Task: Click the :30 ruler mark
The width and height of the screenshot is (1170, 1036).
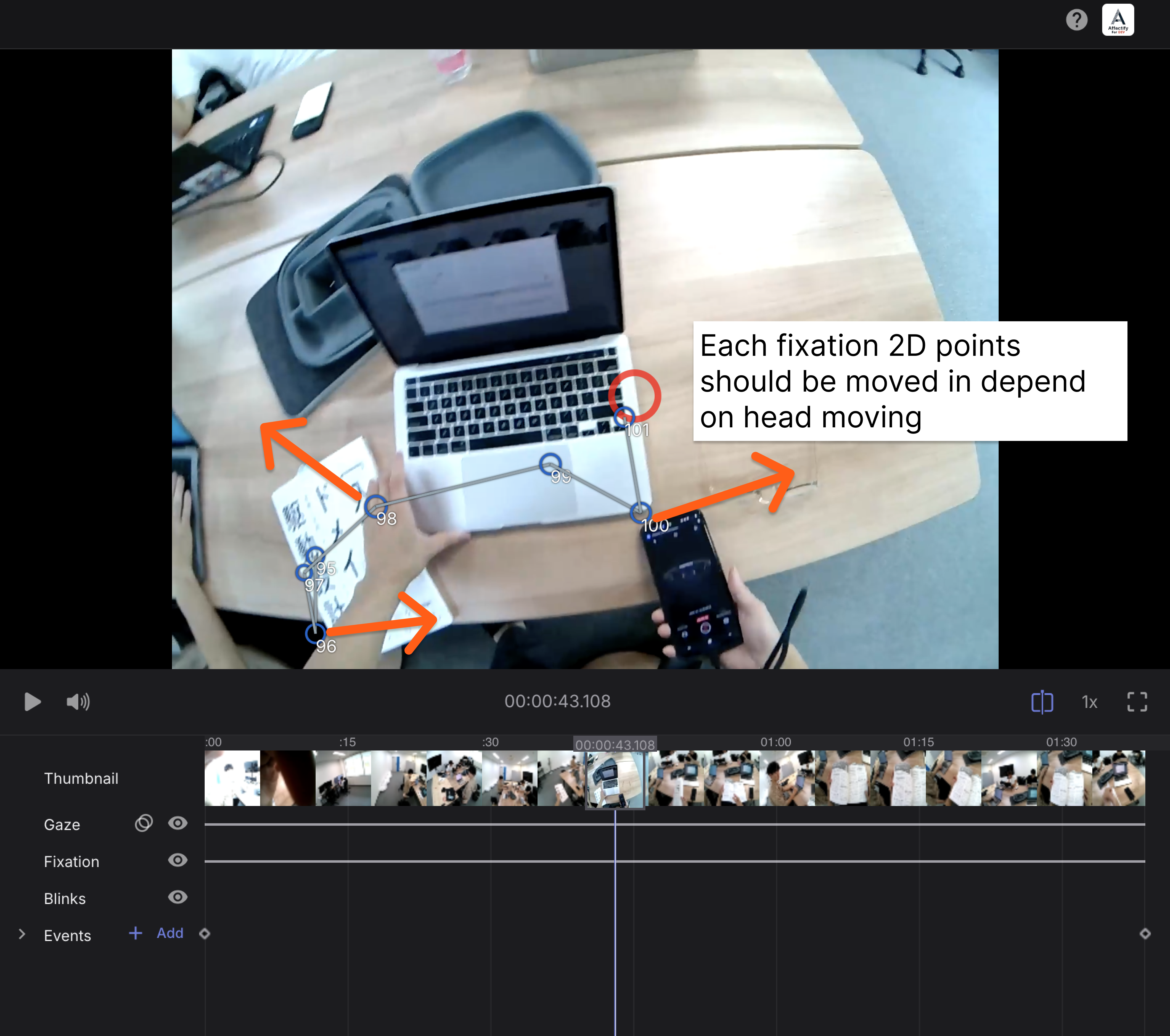Action: (491, 742)
